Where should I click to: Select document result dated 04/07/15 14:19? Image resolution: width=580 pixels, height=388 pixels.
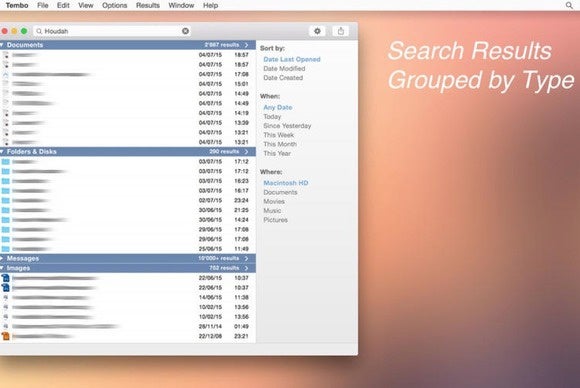(128, 113)
